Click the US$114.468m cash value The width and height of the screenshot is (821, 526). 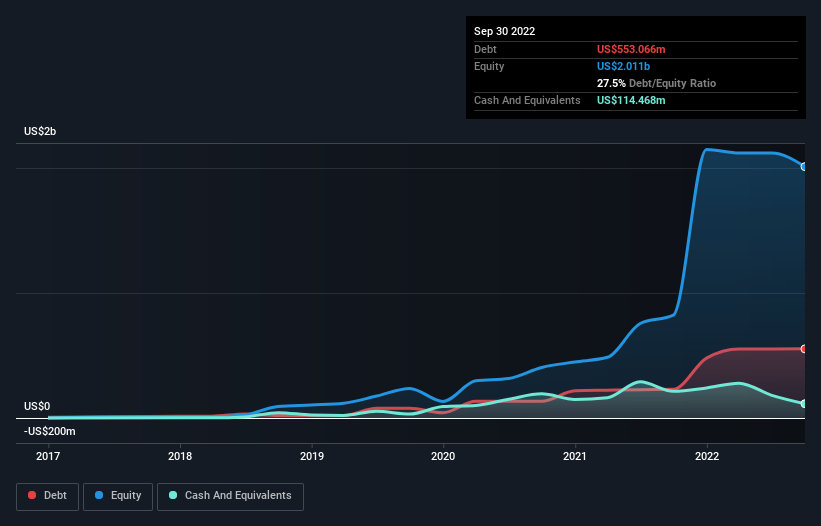pos(631,100)
